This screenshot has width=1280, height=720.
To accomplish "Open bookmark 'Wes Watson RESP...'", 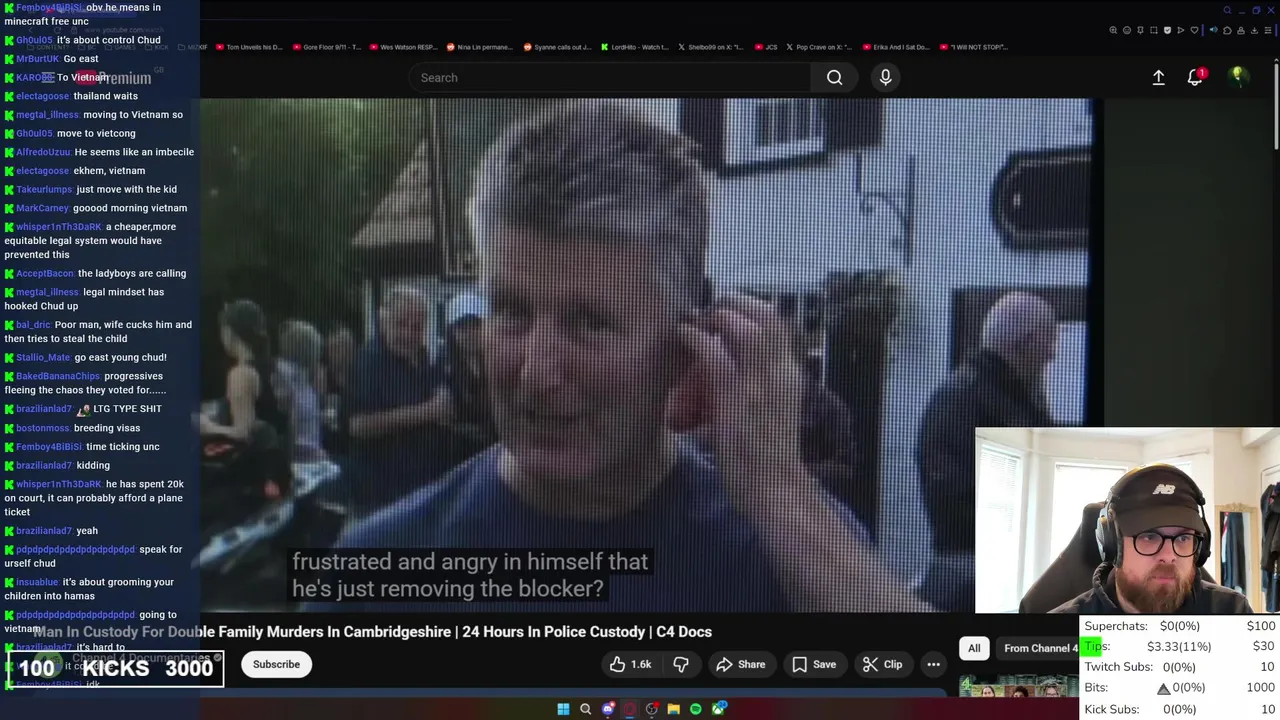I will coord(402,47).
